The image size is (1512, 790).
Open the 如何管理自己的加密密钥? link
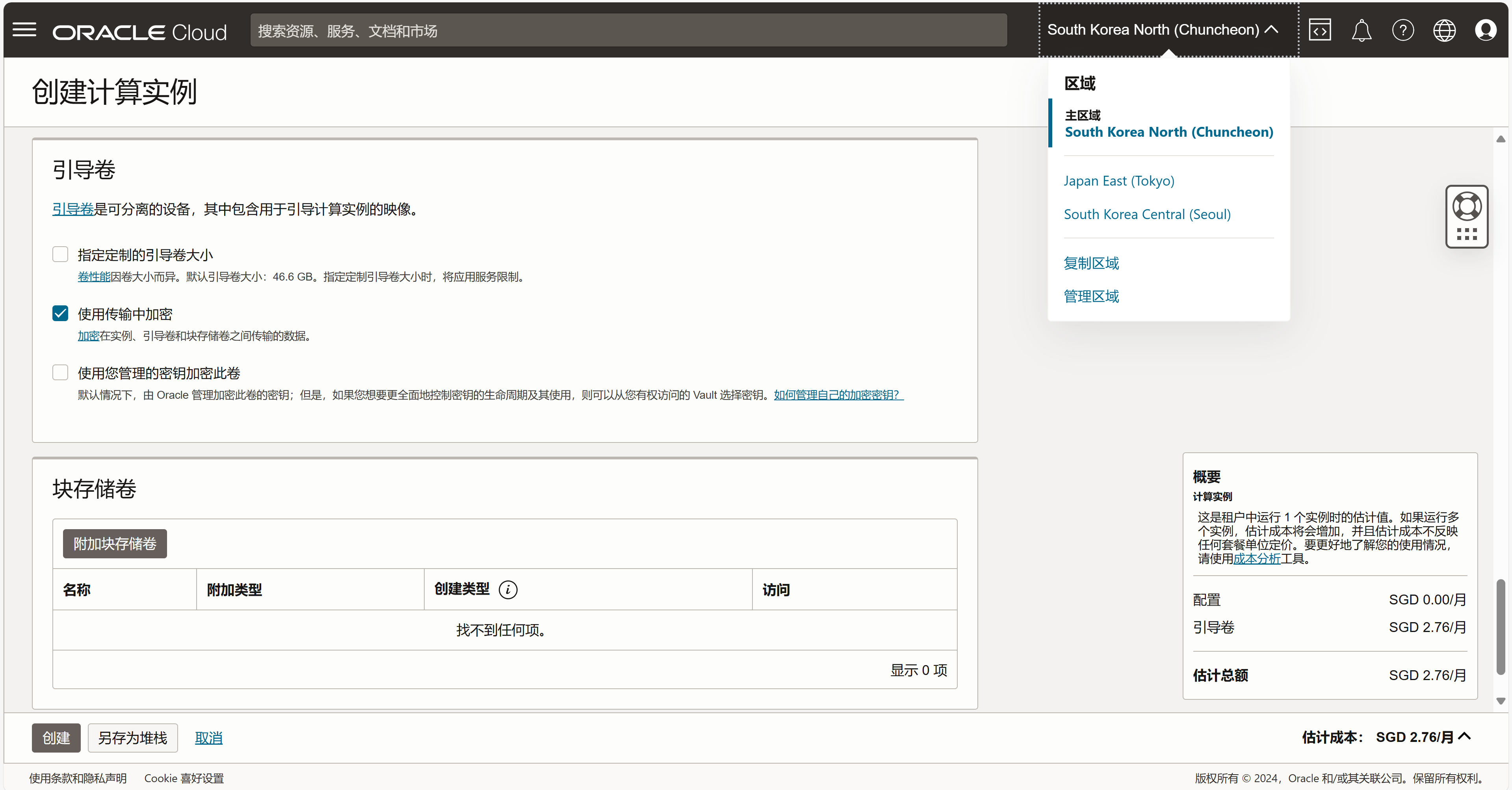pyautogui.click(x=839, y=395)
